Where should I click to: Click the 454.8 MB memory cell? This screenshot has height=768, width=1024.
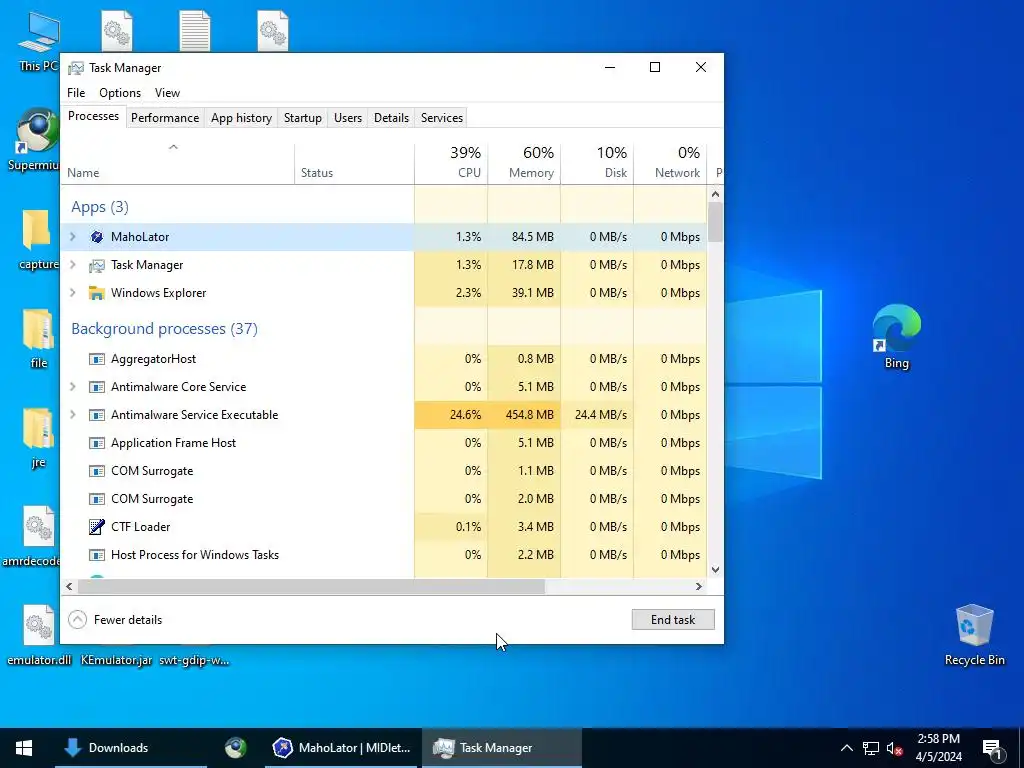[x=524, y=415]
